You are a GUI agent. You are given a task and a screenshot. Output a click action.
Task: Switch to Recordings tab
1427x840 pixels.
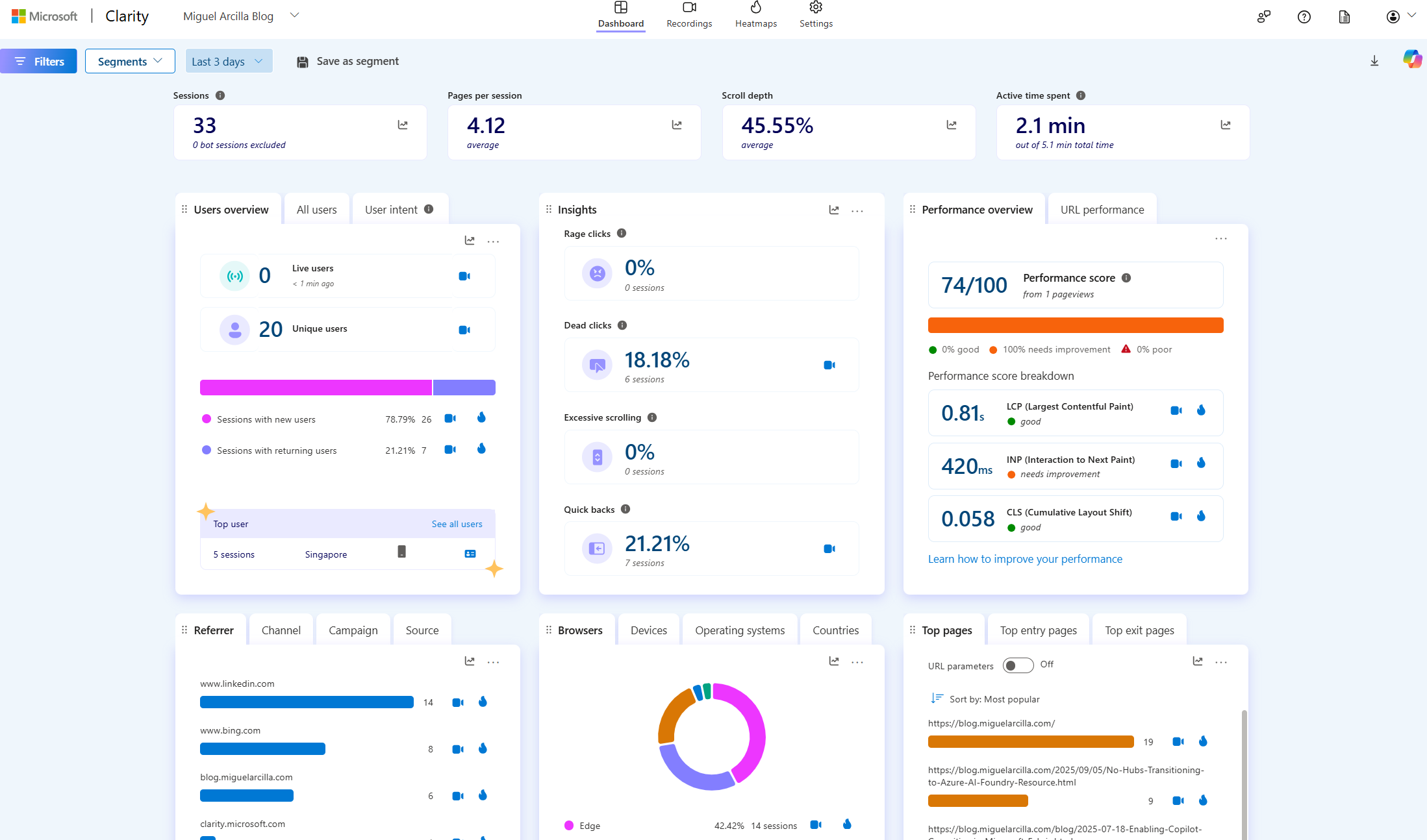[689, 16]
